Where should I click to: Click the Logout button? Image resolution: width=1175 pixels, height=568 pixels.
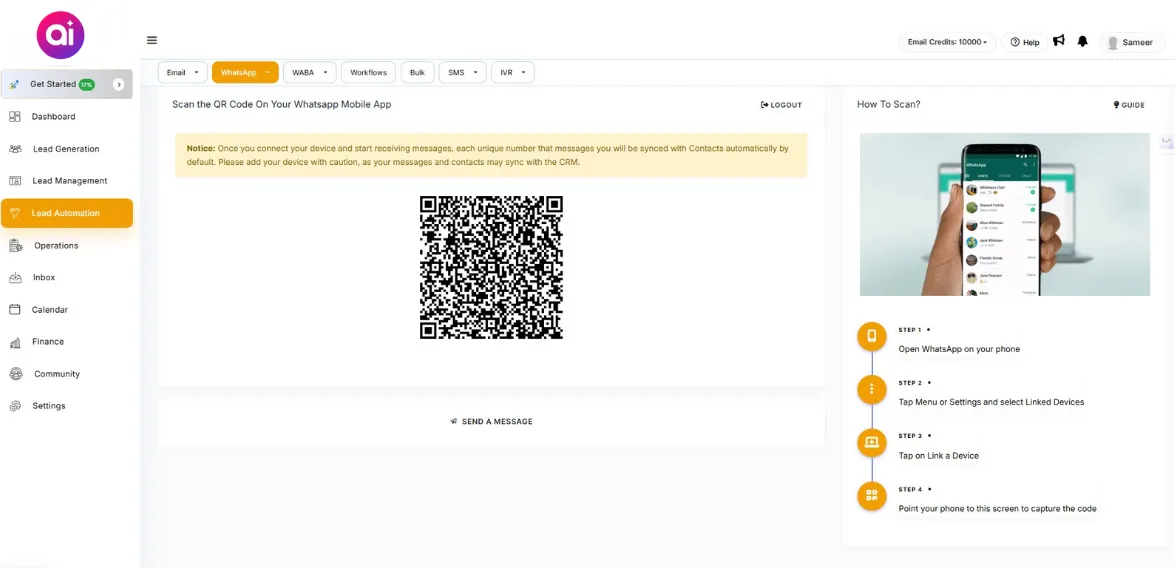781,105
